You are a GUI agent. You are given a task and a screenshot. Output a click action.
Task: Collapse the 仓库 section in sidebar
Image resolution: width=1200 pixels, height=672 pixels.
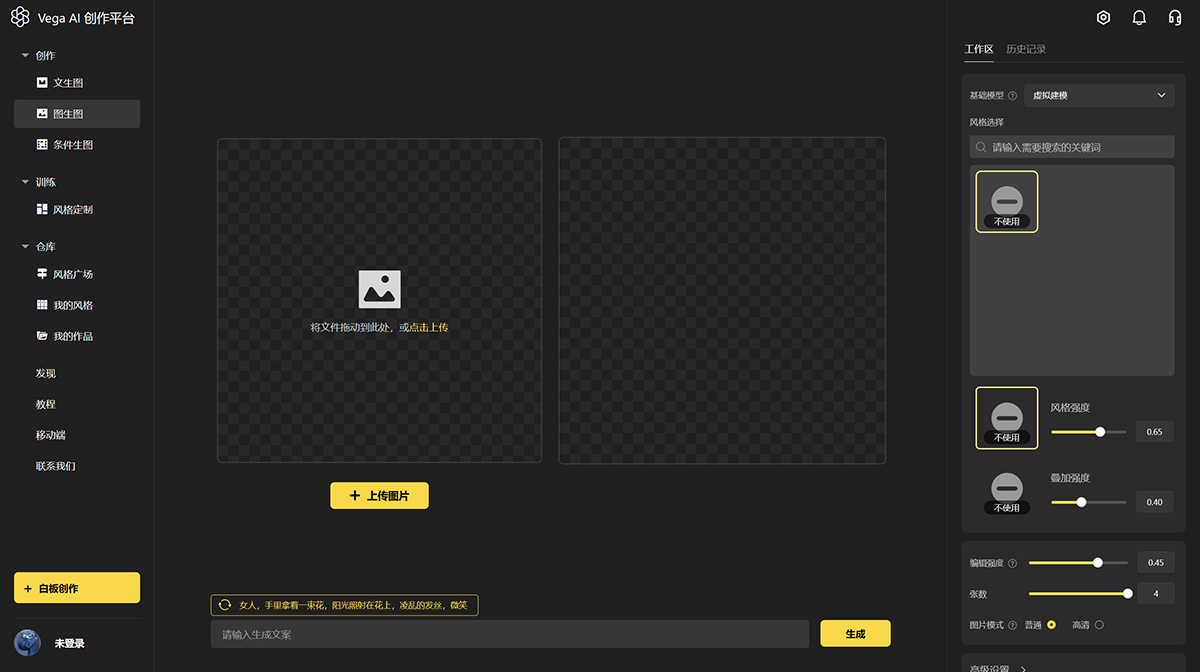[x=26, y=246]
